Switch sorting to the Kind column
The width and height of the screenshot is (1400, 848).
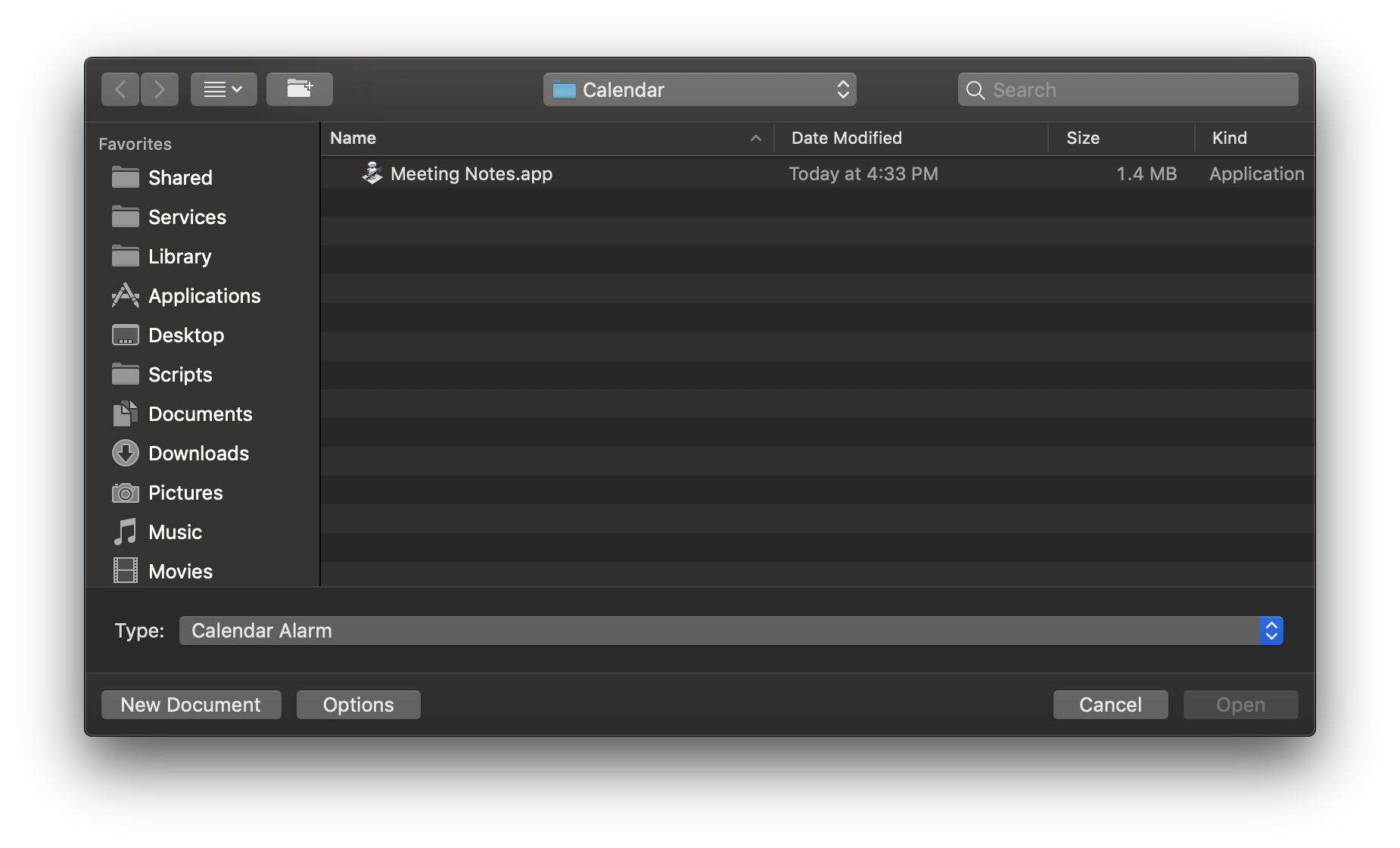tap(1229, 138)
